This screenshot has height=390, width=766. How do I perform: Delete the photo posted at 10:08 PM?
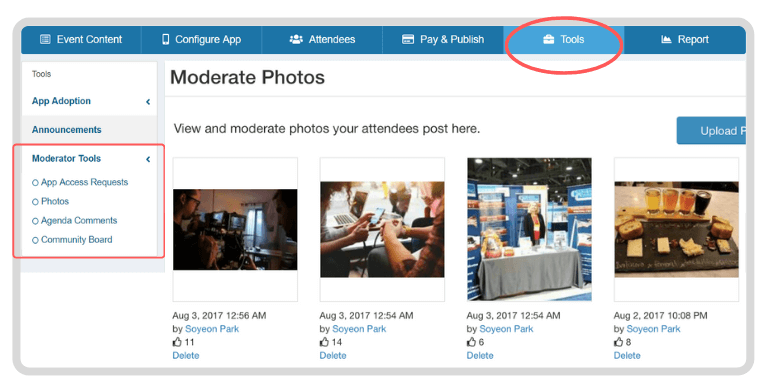[x=627, y=355]
